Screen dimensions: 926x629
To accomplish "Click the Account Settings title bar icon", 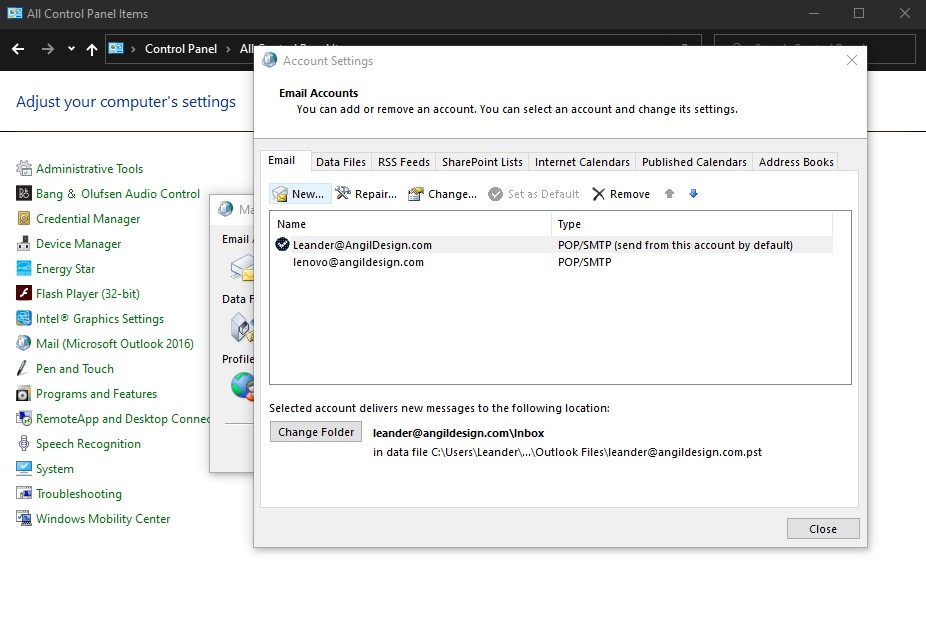I will pos(269,60).
